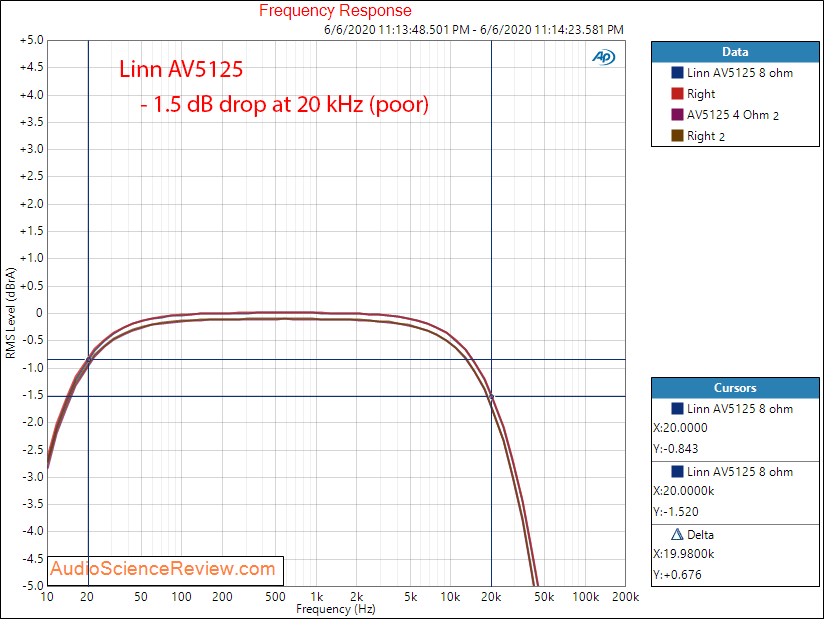Select the AV5125 4 Ohm 2 legend label

click(733, 115)
